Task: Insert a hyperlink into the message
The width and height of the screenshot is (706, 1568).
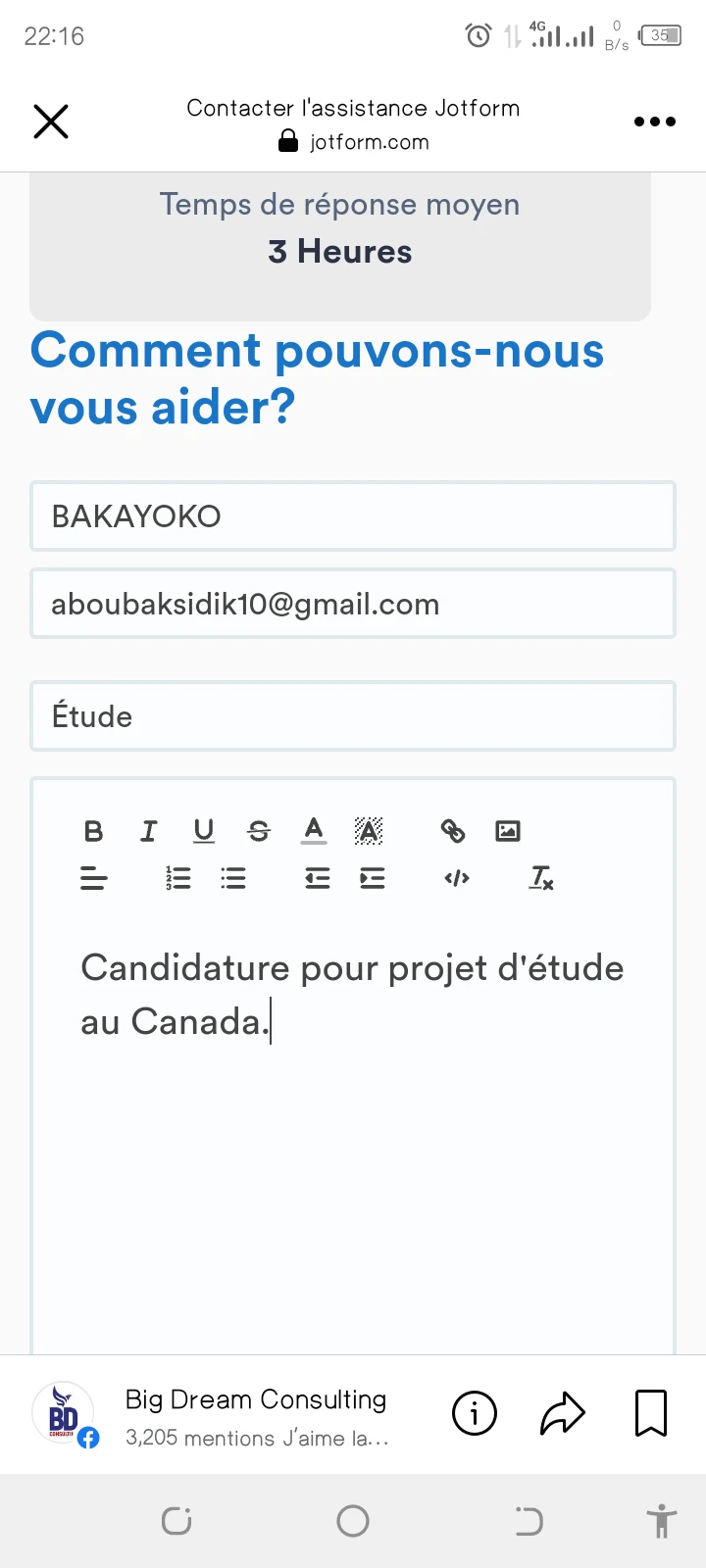Action: pyautogui.click(x=453, y=830)
